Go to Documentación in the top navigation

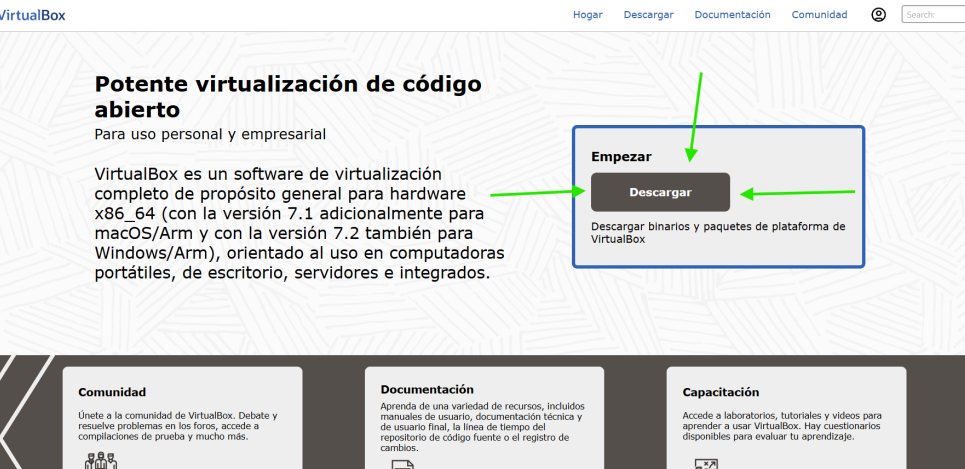click(x=732, y=15)
